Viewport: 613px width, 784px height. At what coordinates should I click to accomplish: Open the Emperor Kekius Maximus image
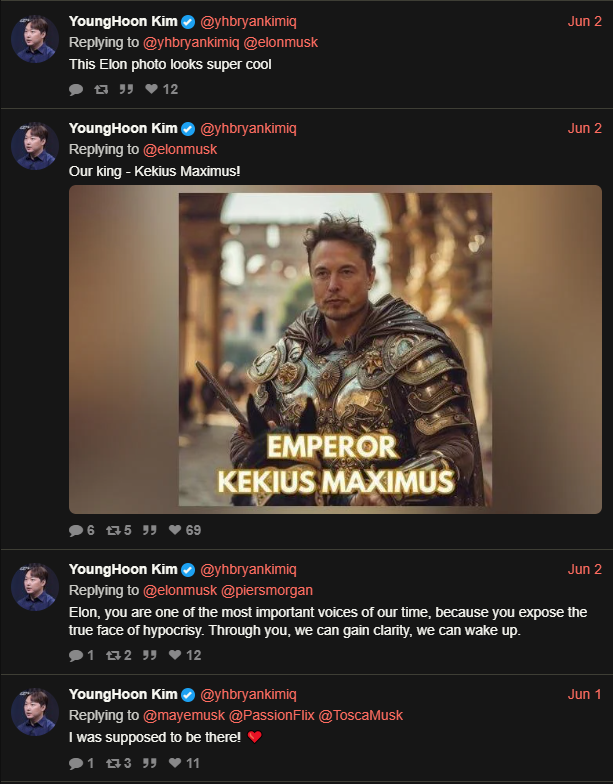[x=335, y=349]
